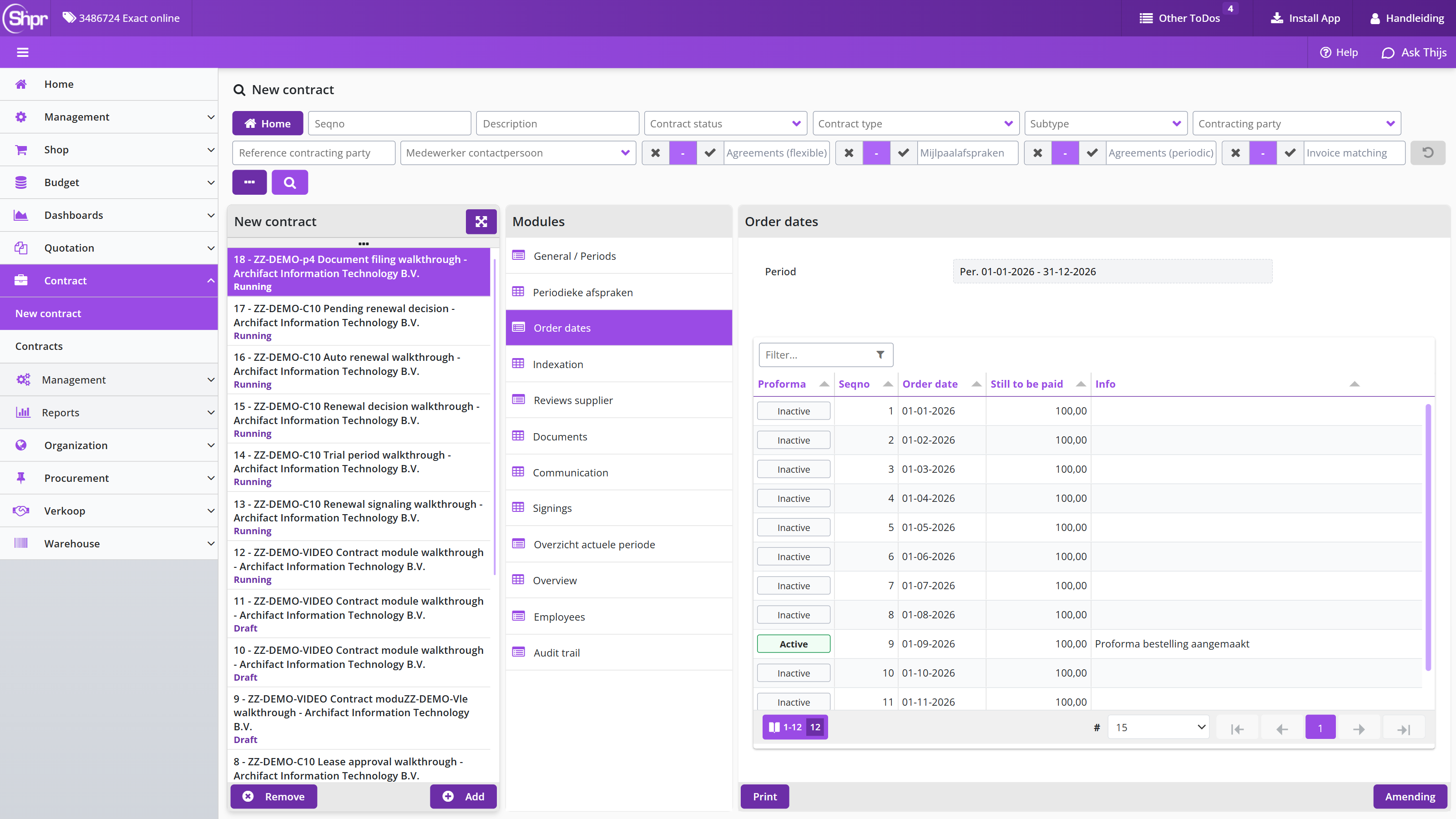This screenshot has width=1456, height=819.
Task: Set Invoice matching filter to checked
Action: pos(1290,152)
